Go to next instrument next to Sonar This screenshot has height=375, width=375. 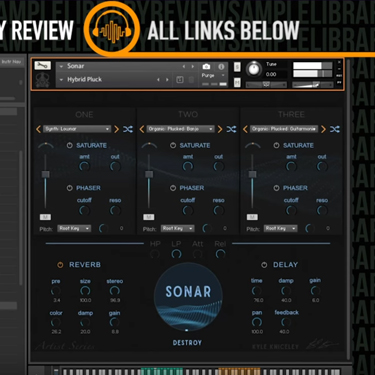point(193,67)
